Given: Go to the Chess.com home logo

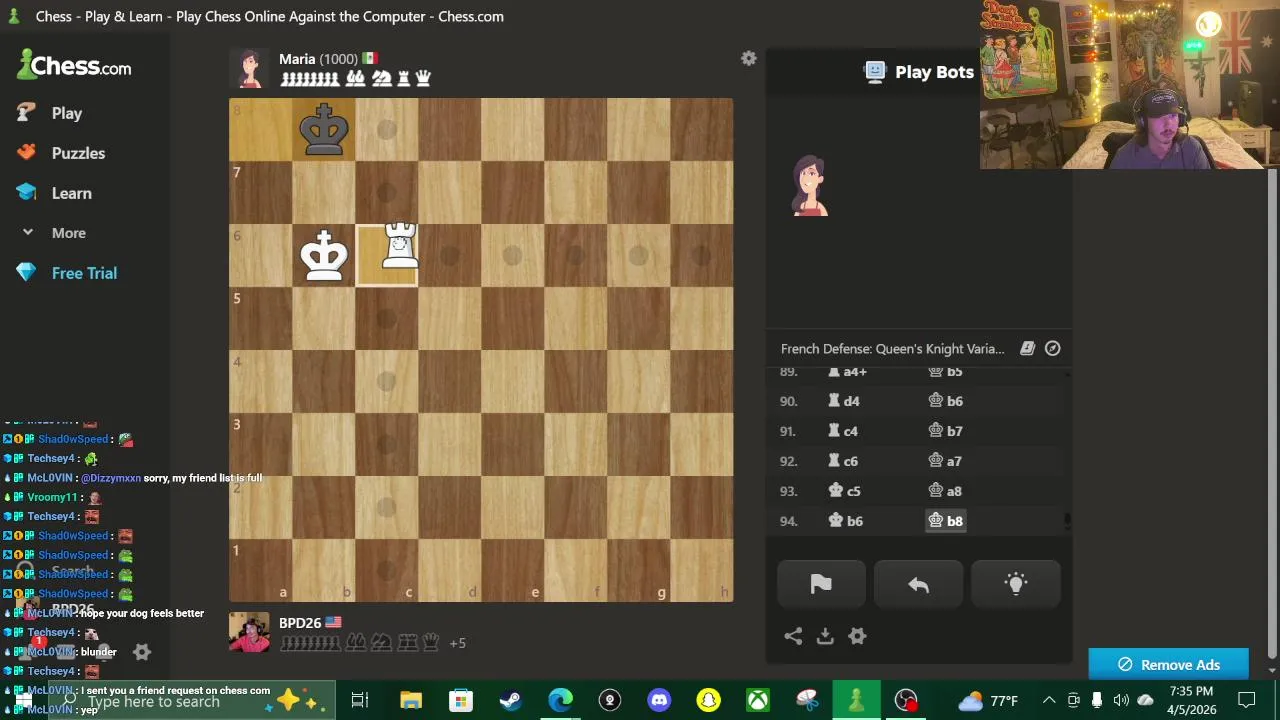Looking at the screenshot, I should tap(75, 66).
